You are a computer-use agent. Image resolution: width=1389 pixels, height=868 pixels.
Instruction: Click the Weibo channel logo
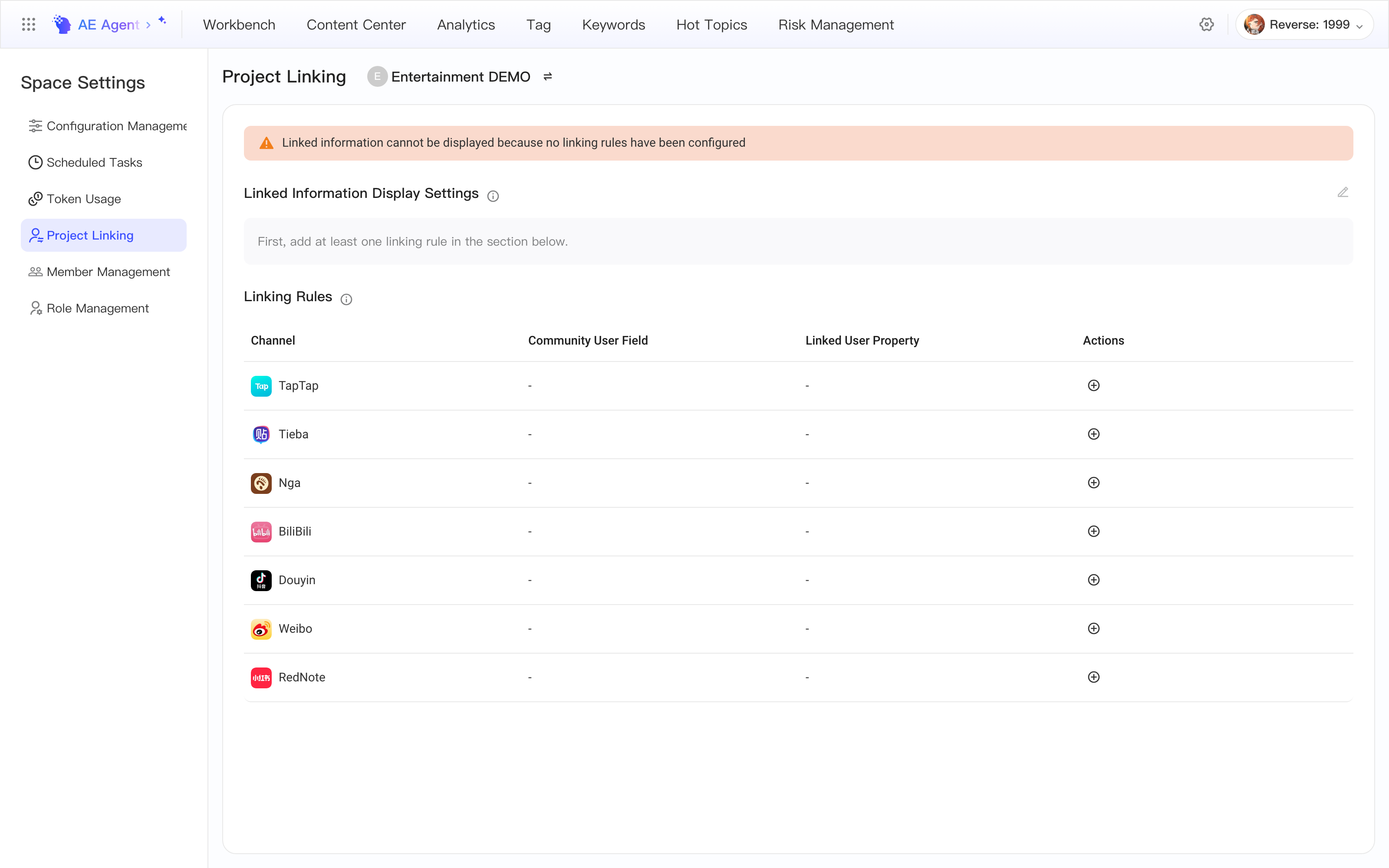(x=261, y=629)
